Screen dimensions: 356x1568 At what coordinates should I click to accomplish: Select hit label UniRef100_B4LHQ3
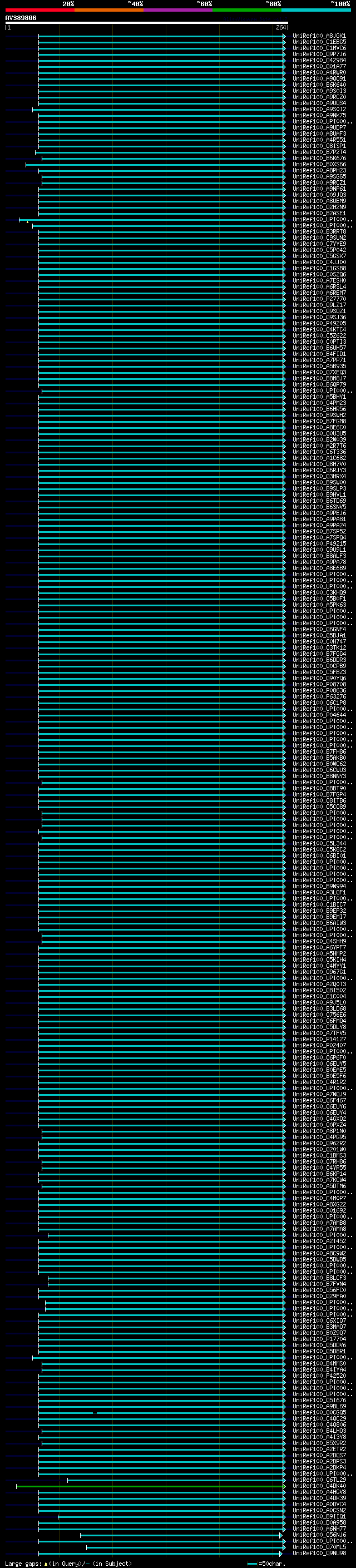(x=319, y=1431)
